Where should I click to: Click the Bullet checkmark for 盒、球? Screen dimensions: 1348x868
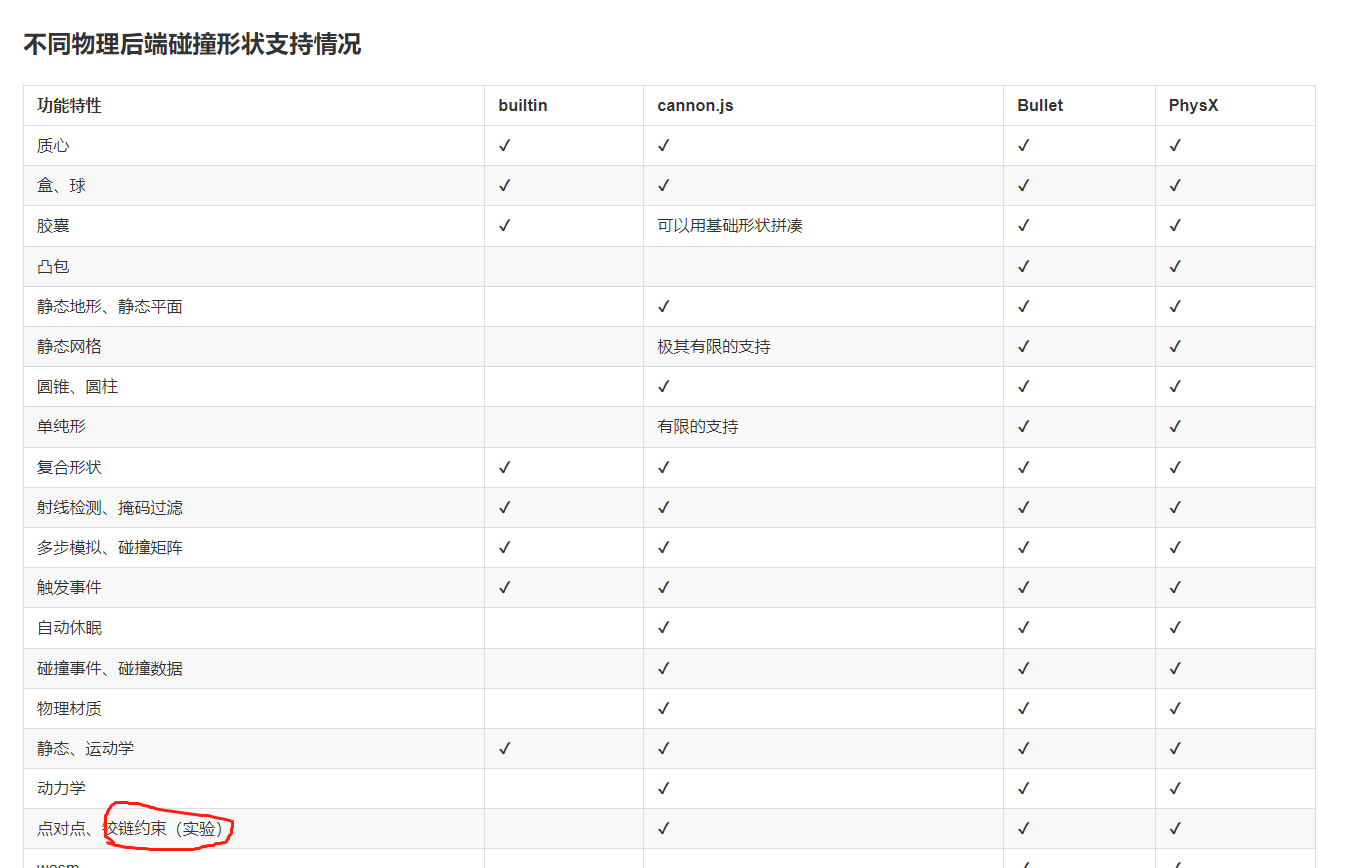click(1024, 186)
